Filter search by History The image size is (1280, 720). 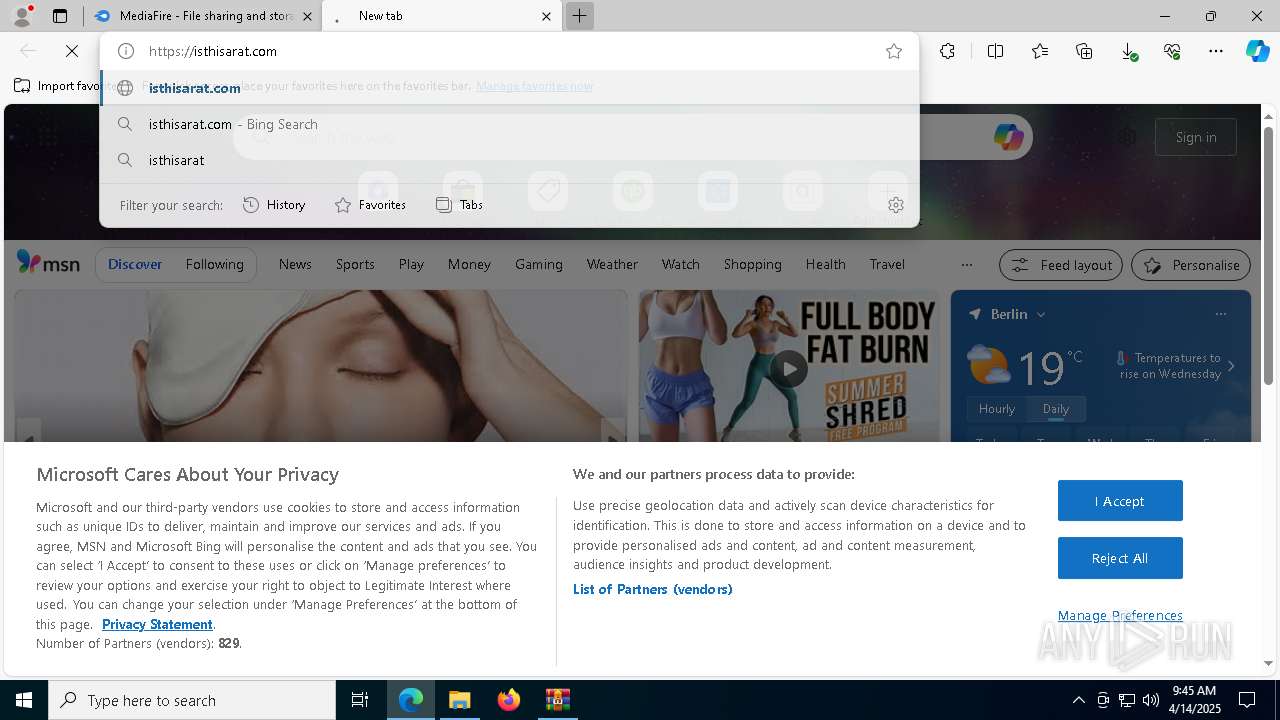(x=274, y=205)
